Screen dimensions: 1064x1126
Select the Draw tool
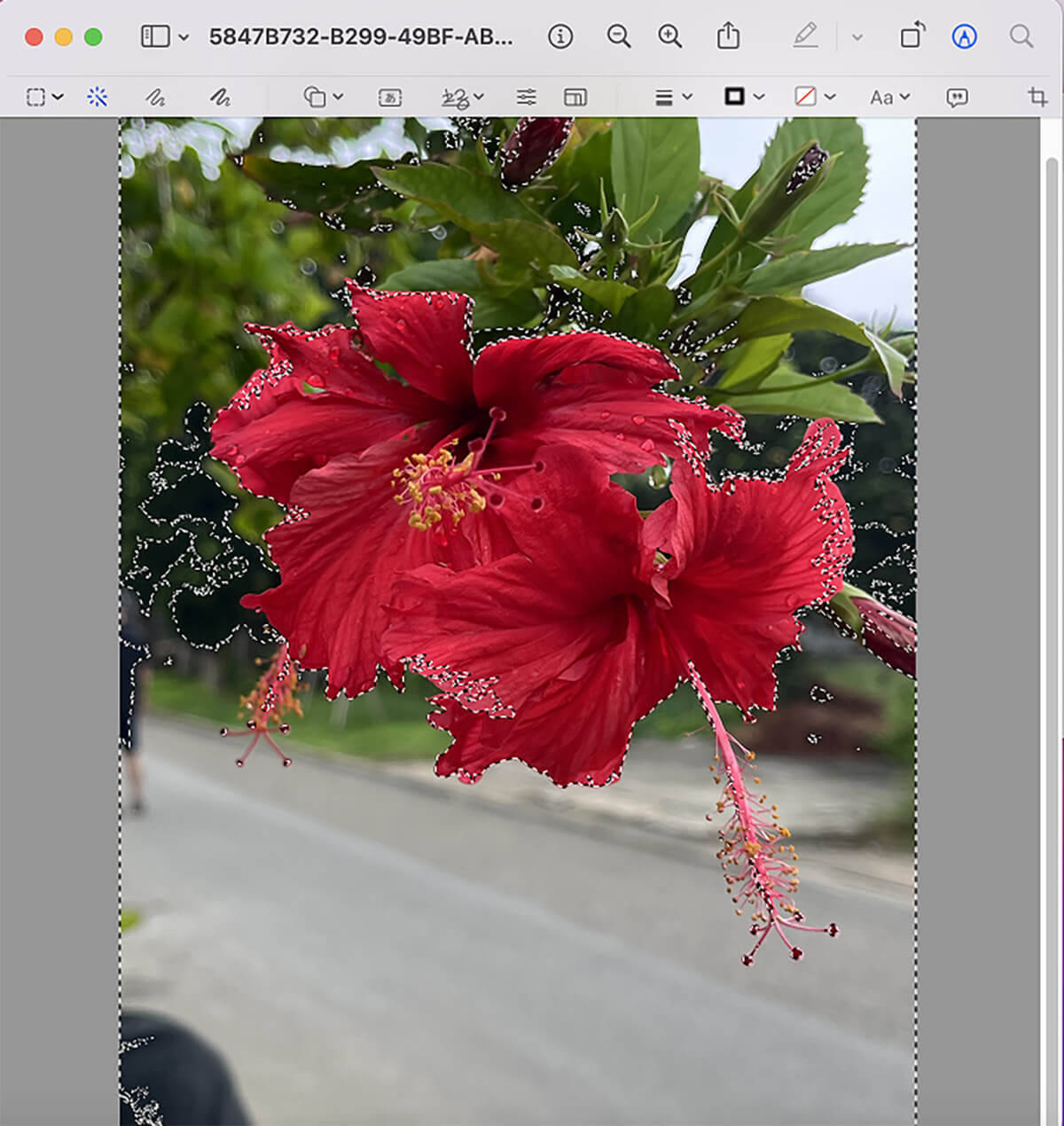(x=220, y=98)
